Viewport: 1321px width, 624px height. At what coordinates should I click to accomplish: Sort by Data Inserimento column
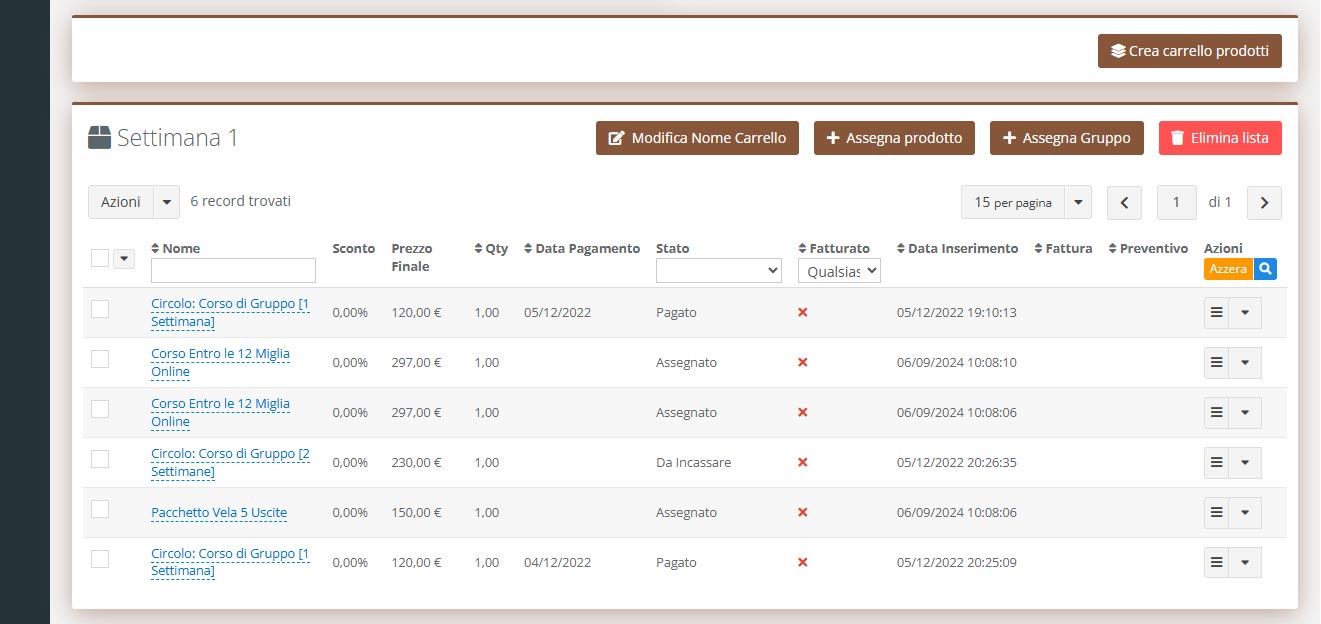pos(957,248)
